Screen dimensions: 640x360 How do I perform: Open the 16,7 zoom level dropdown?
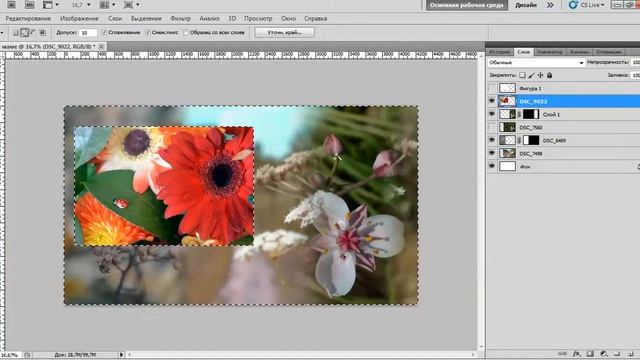coord(89,5)
